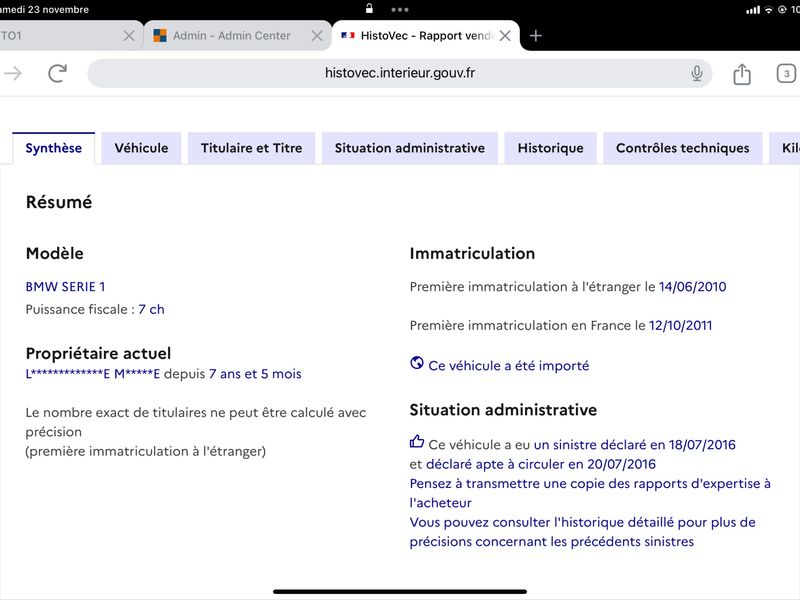
Task: Open the Situation administrative tab
Action: (x=410, y=148)
